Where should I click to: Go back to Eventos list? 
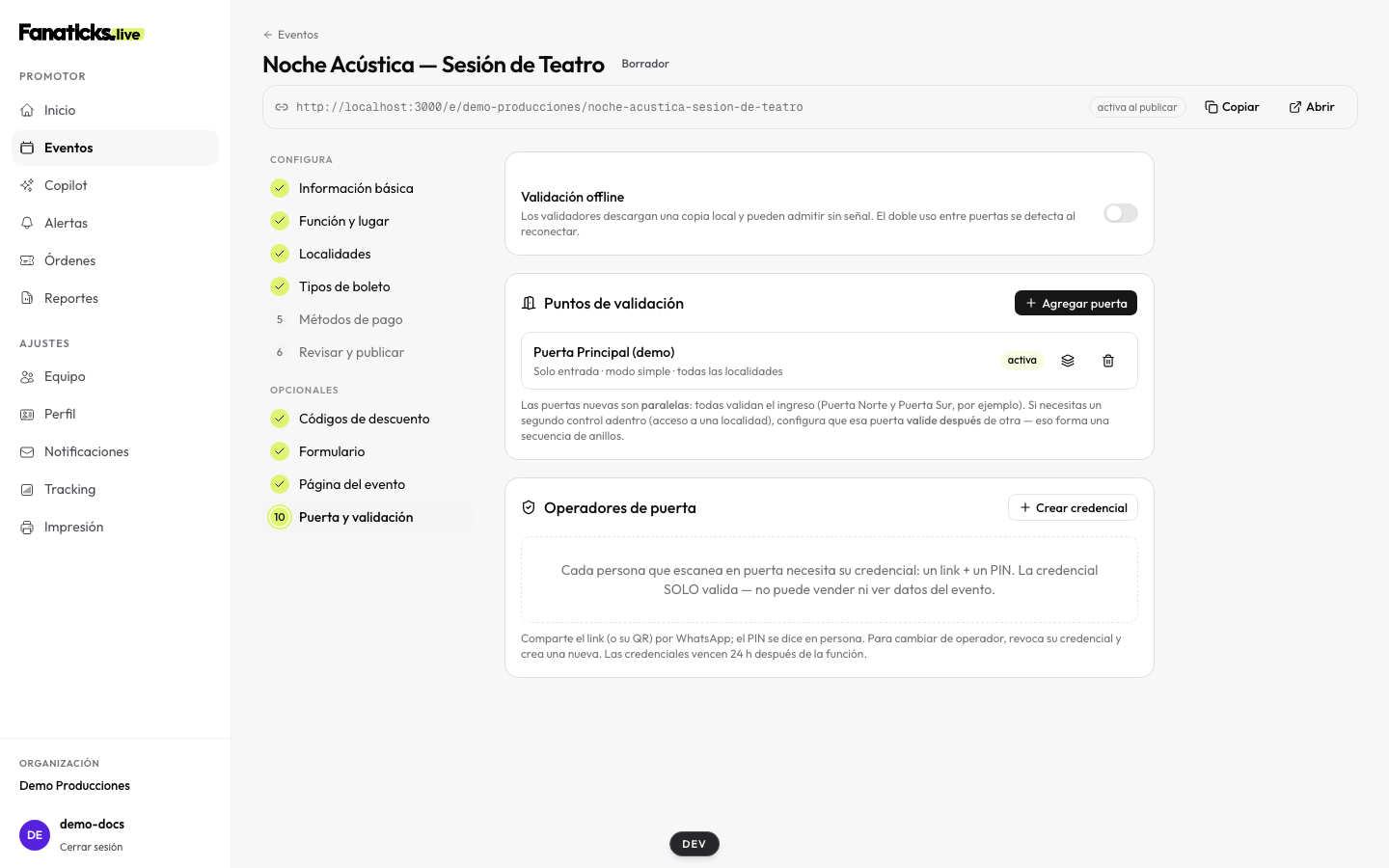pos(290,35)
